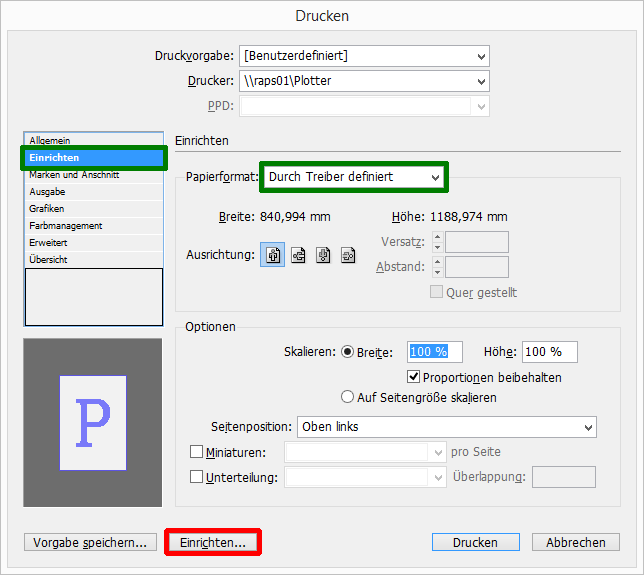Open the Druckvorgabe dropdown
Viewport: 644px width, 575px height.
364,56
